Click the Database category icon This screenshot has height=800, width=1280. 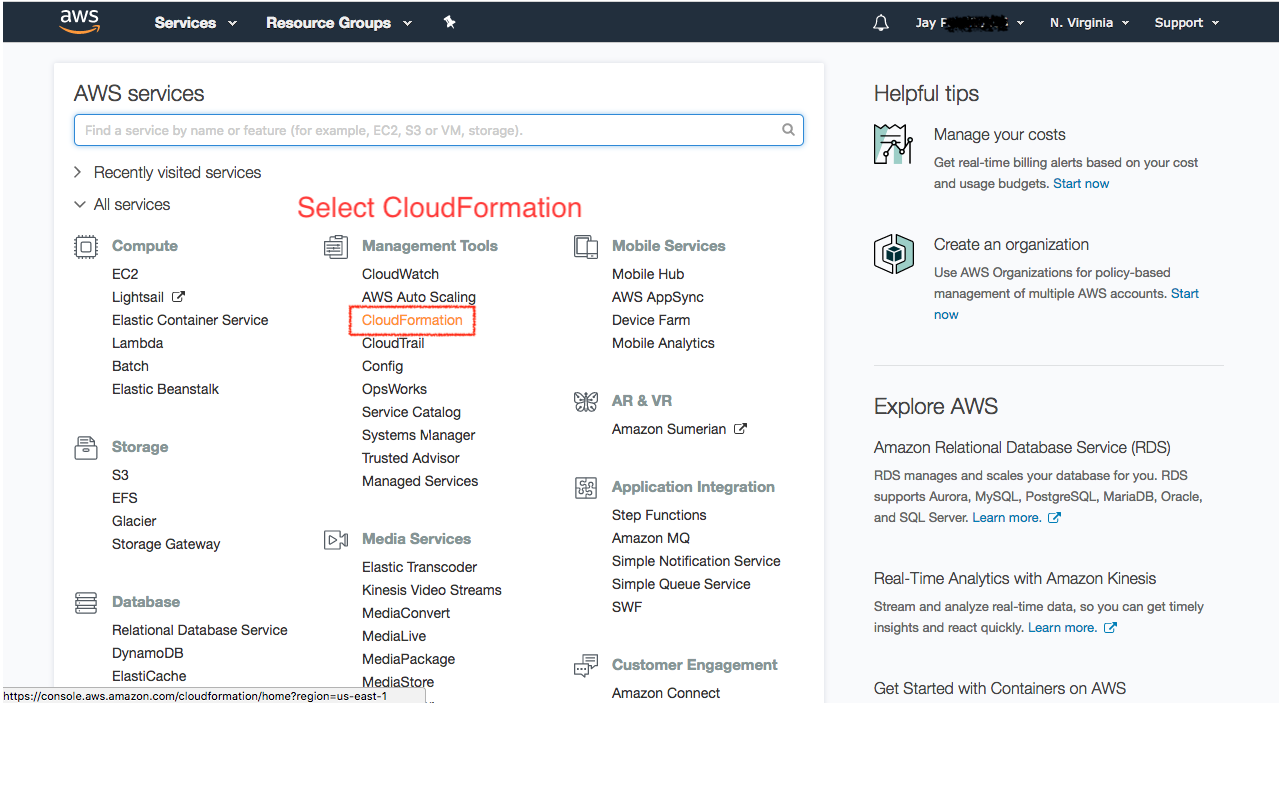86,602
